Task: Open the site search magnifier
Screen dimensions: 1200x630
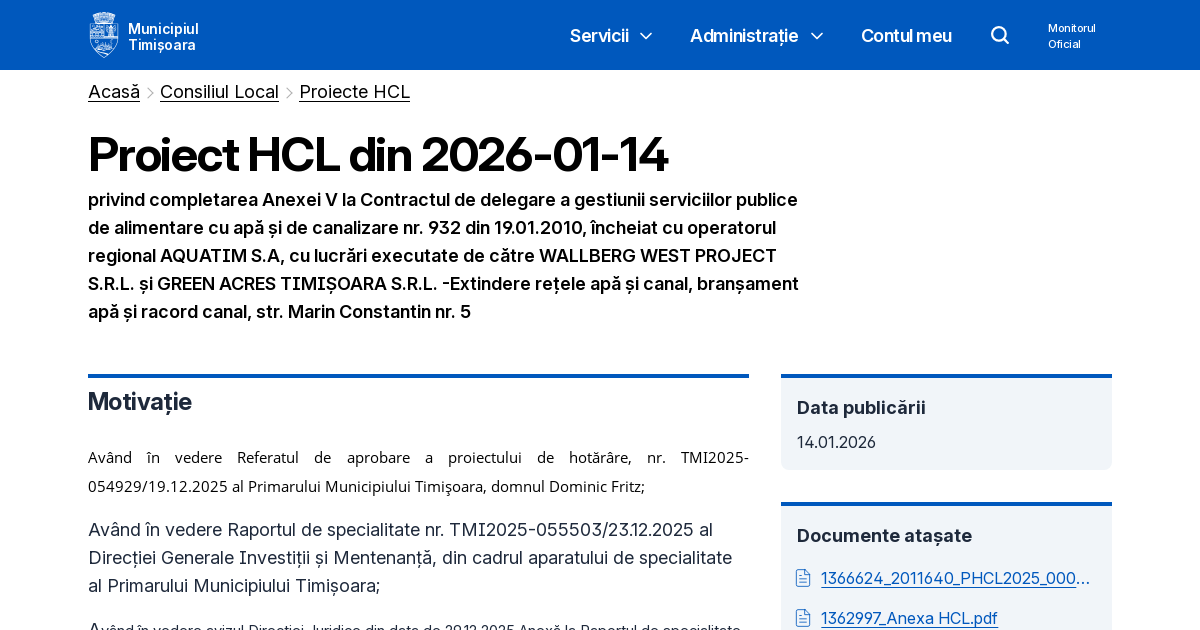Action: click(999, 34)
